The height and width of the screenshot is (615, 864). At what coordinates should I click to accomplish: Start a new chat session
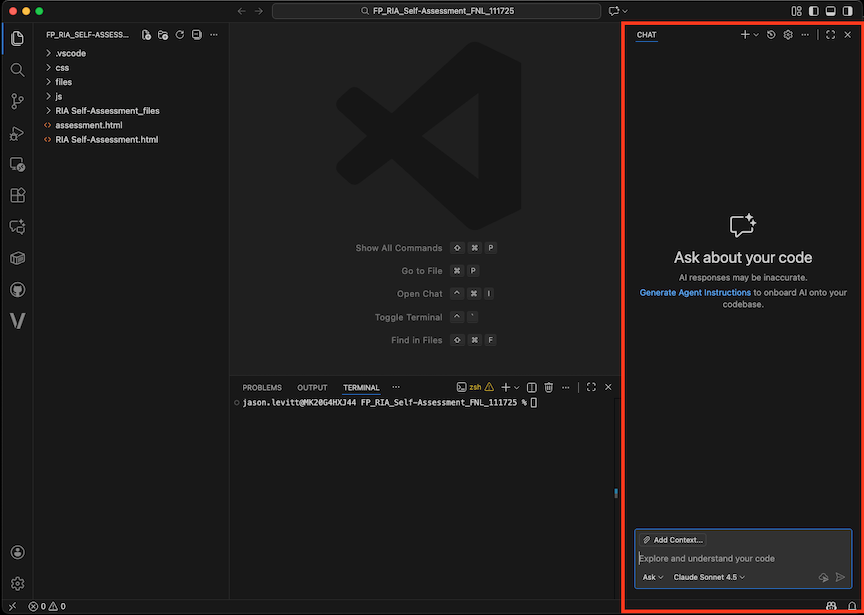743,34
